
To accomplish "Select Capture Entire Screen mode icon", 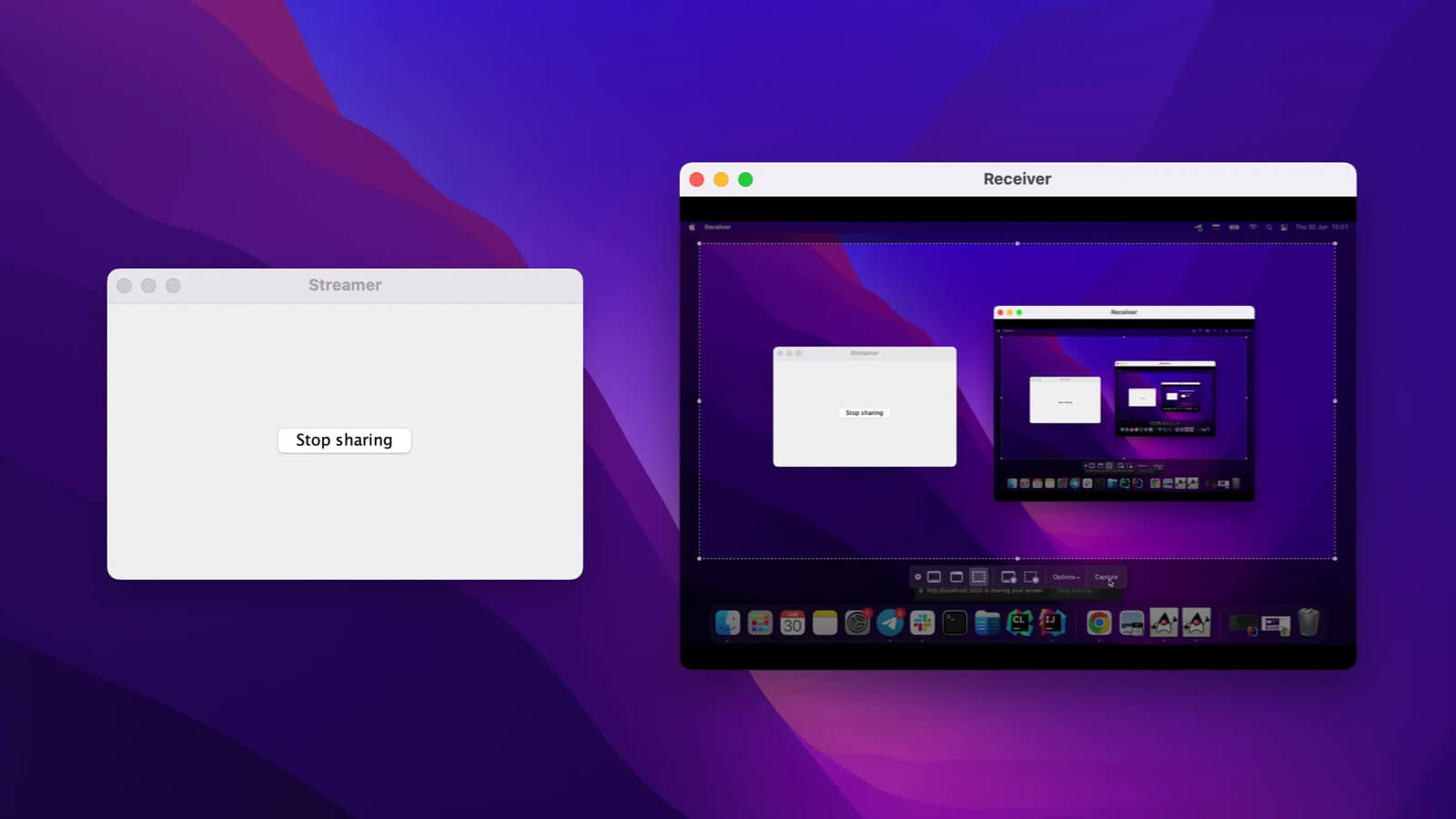I will pyautogui.click(x=934, y=577).
